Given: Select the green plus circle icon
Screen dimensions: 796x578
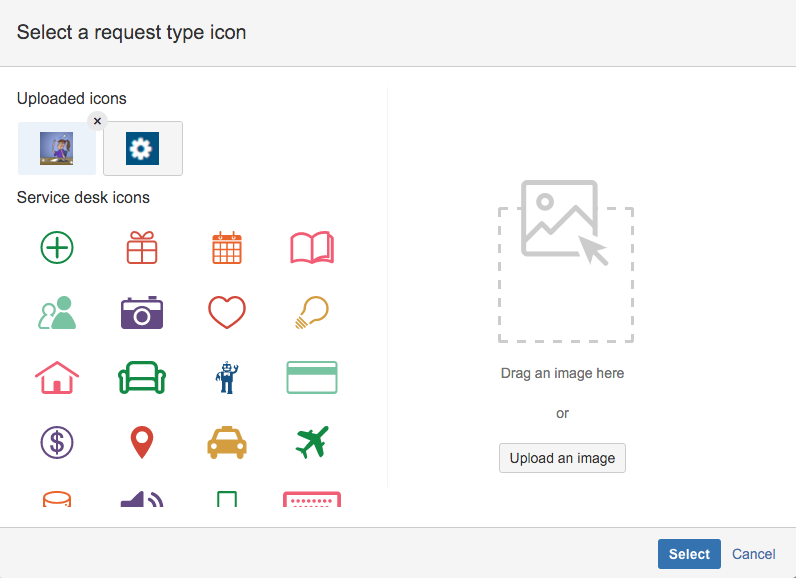Looking at the screenshot, I should tap(57, 247).
